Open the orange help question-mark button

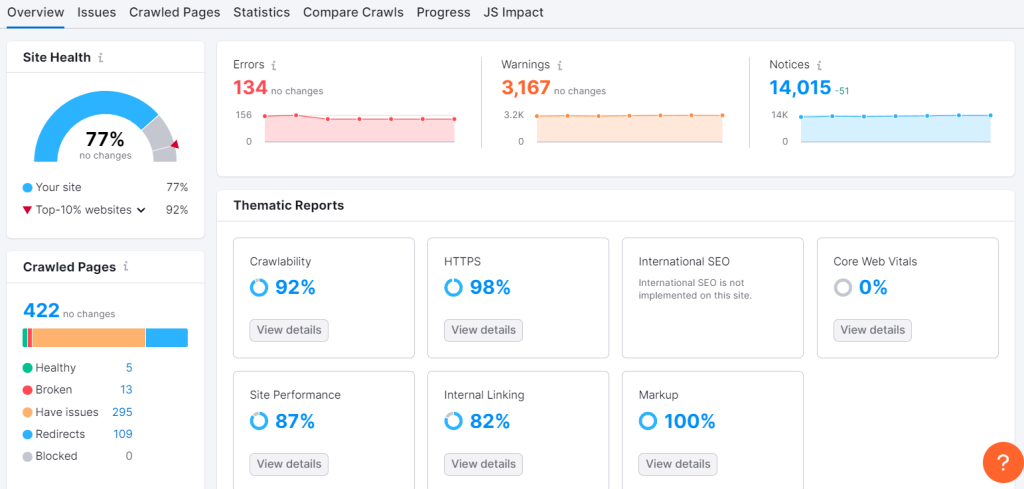[1003, 462]
